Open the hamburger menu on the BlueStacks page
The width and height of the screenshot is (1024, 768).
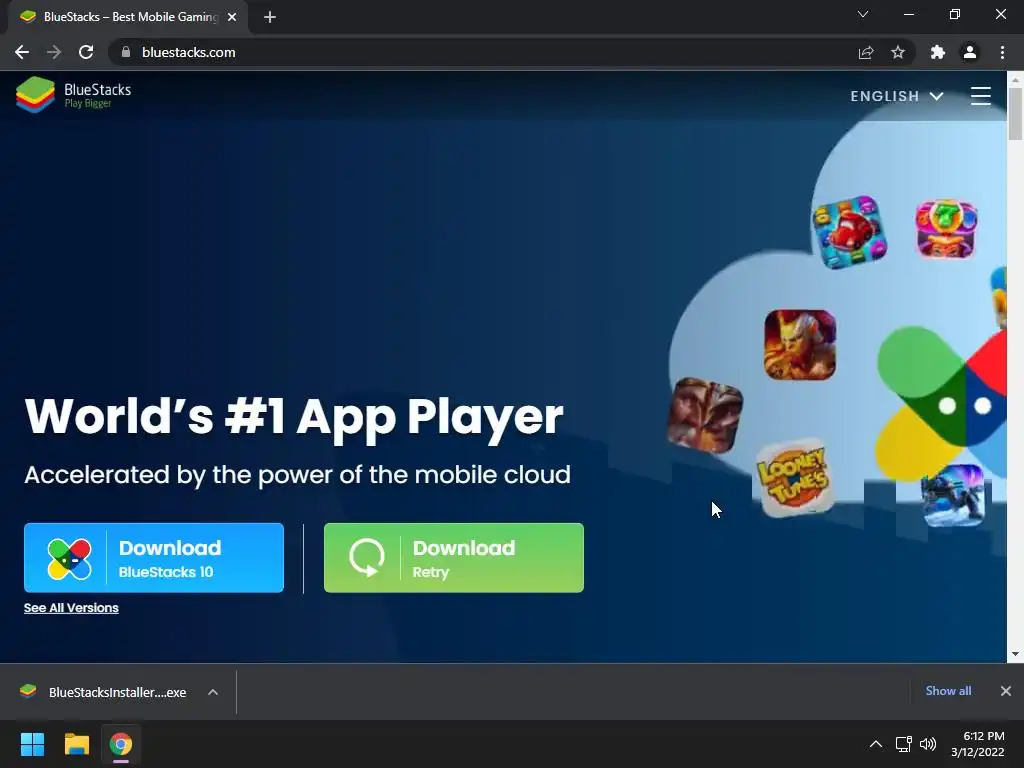[980, 96]
